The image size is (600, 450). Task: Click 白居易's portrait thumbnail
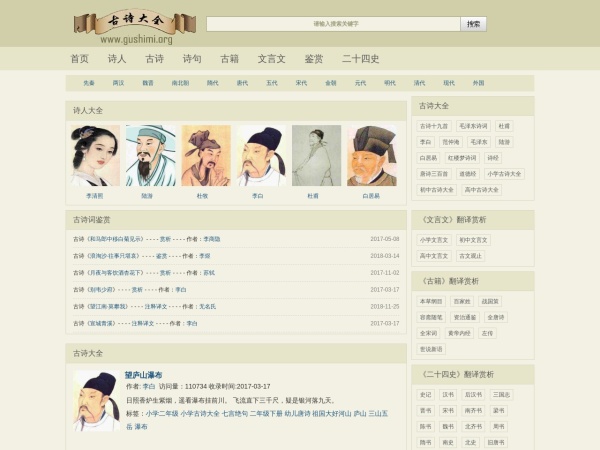tap(371, 155)
